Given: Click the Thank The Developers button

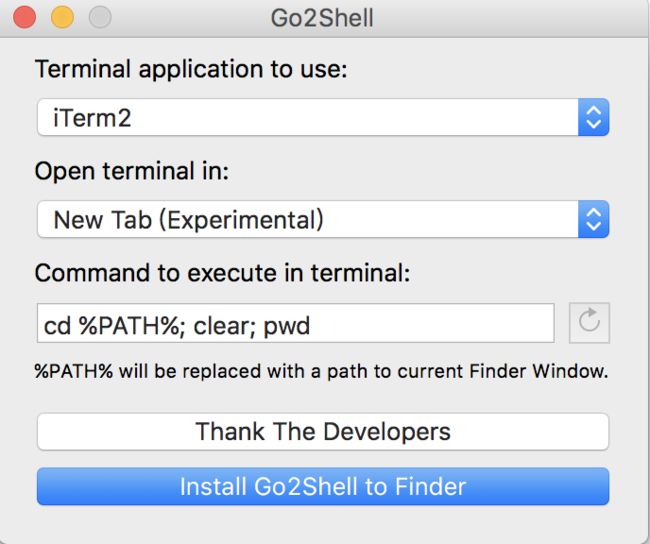Looking at the screenshot, I should click(323, 432).
